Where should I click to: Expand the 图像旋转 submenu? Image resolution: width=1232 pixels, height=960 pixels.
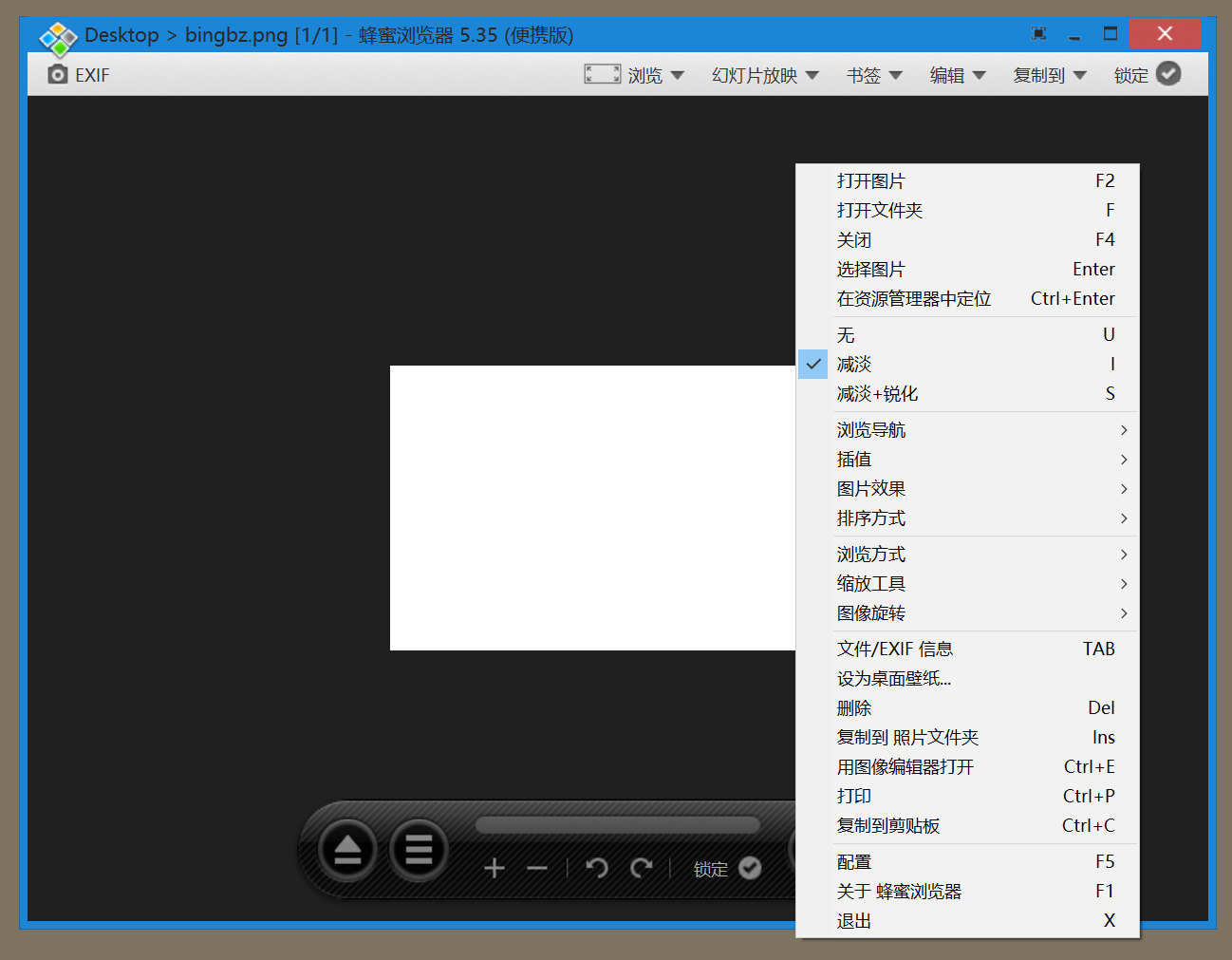870,612
